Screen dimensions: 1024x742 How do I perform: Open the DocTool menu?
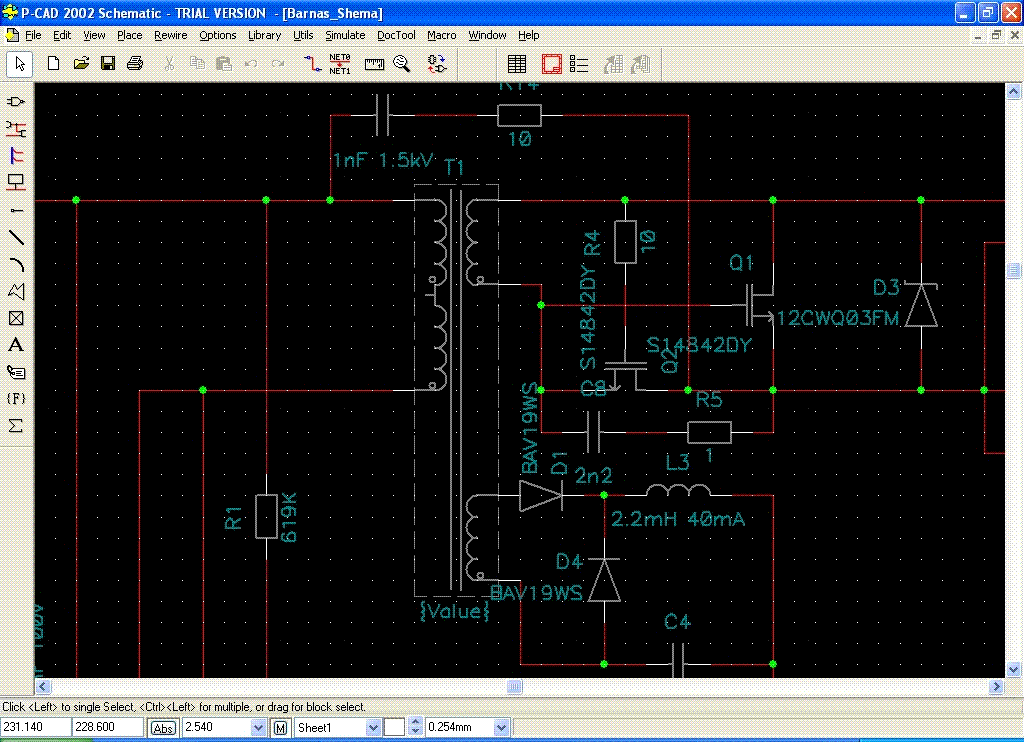pyautogui.click(x=396, y=35)
